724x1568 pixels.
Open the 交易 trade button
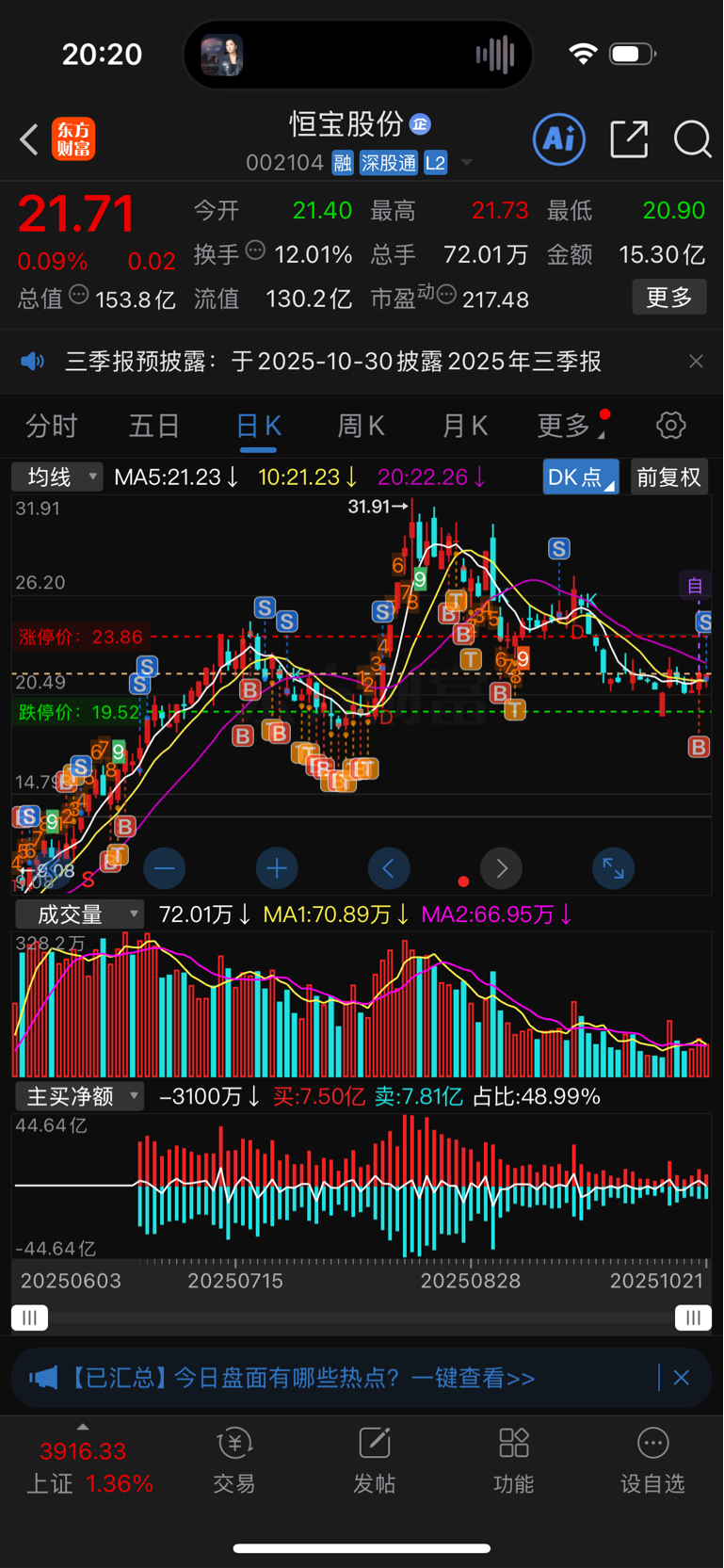click(234, 1461)
